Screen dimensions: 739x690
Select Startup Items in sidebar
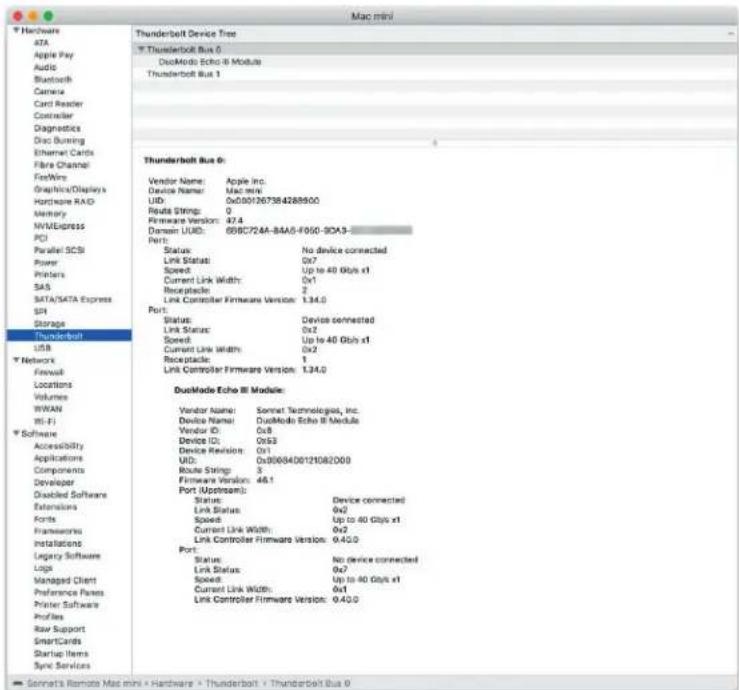point(61,653)
